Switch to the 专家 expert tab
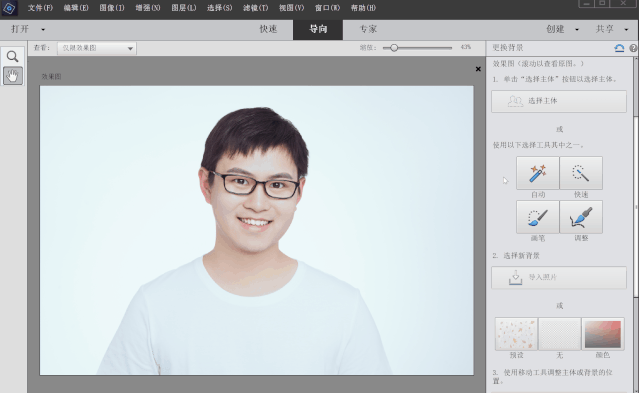Screen dimensions: 639x393 coord(368,29)
